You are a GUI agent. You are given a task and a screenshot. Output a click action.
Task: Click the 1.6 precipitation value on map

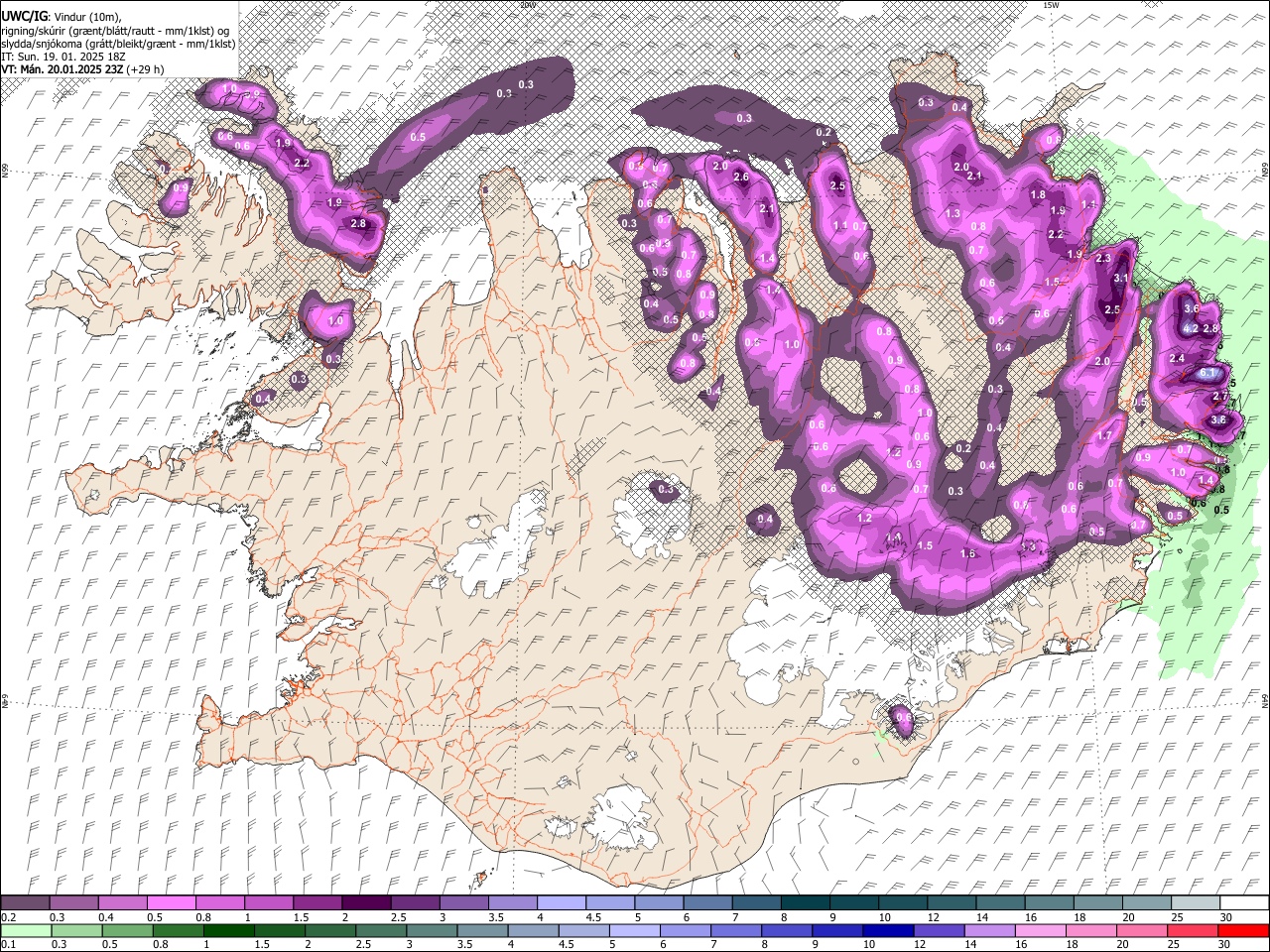click(968, 553)
